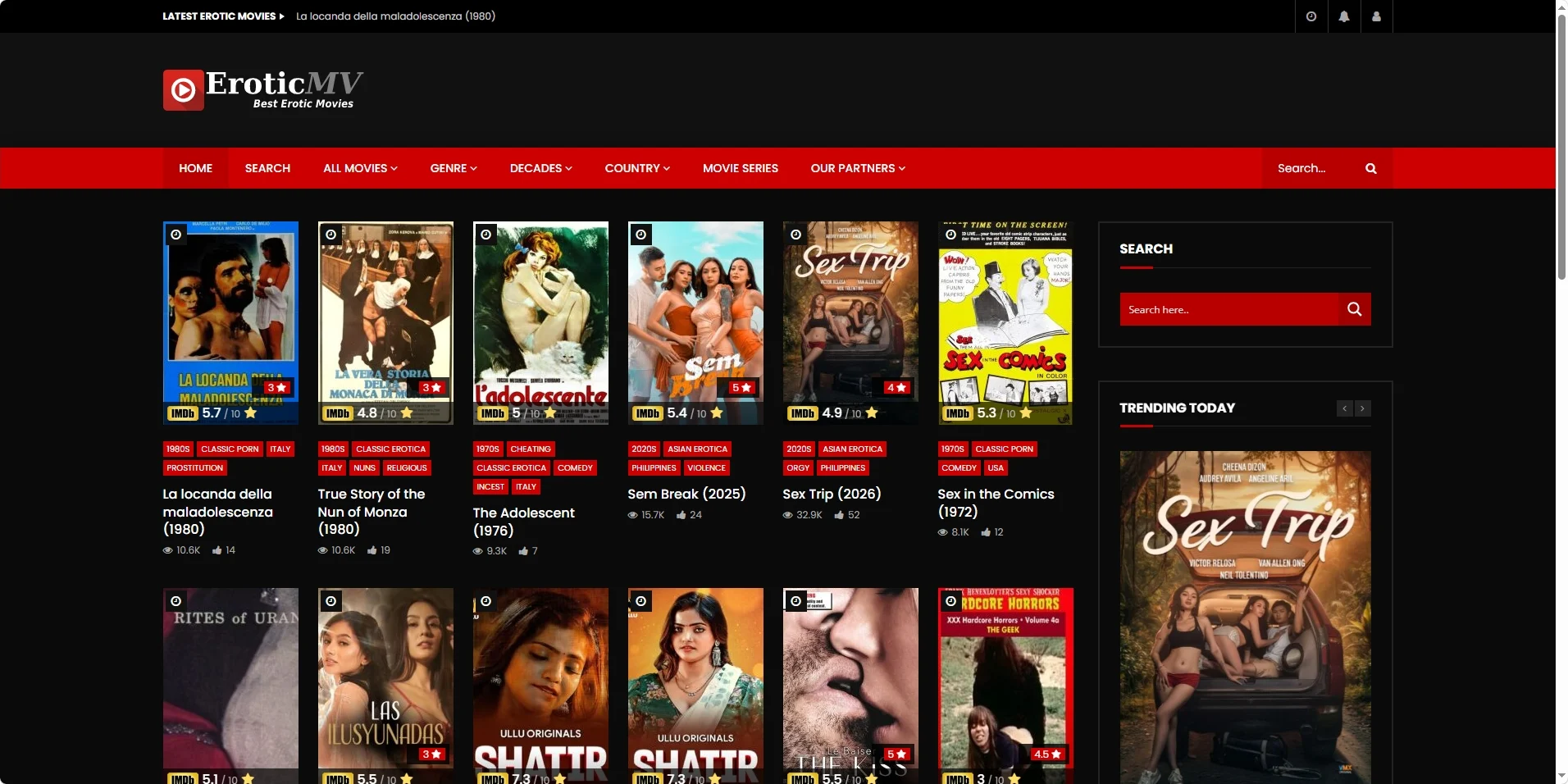The height and width of the screenshot is (784, 1568).
Task: Open the Cheating tag link
Action: (x=531, y=449)
